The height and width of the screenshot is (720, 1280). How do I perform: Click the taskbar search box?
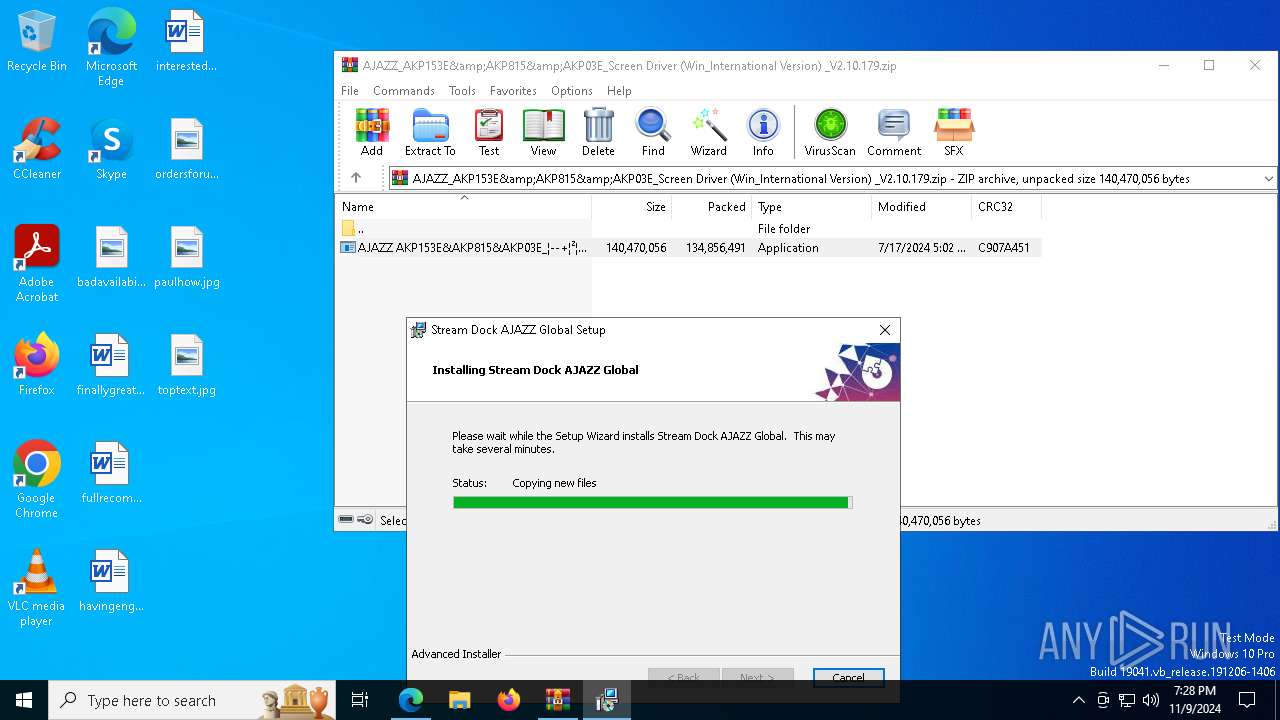coord(192,700)
